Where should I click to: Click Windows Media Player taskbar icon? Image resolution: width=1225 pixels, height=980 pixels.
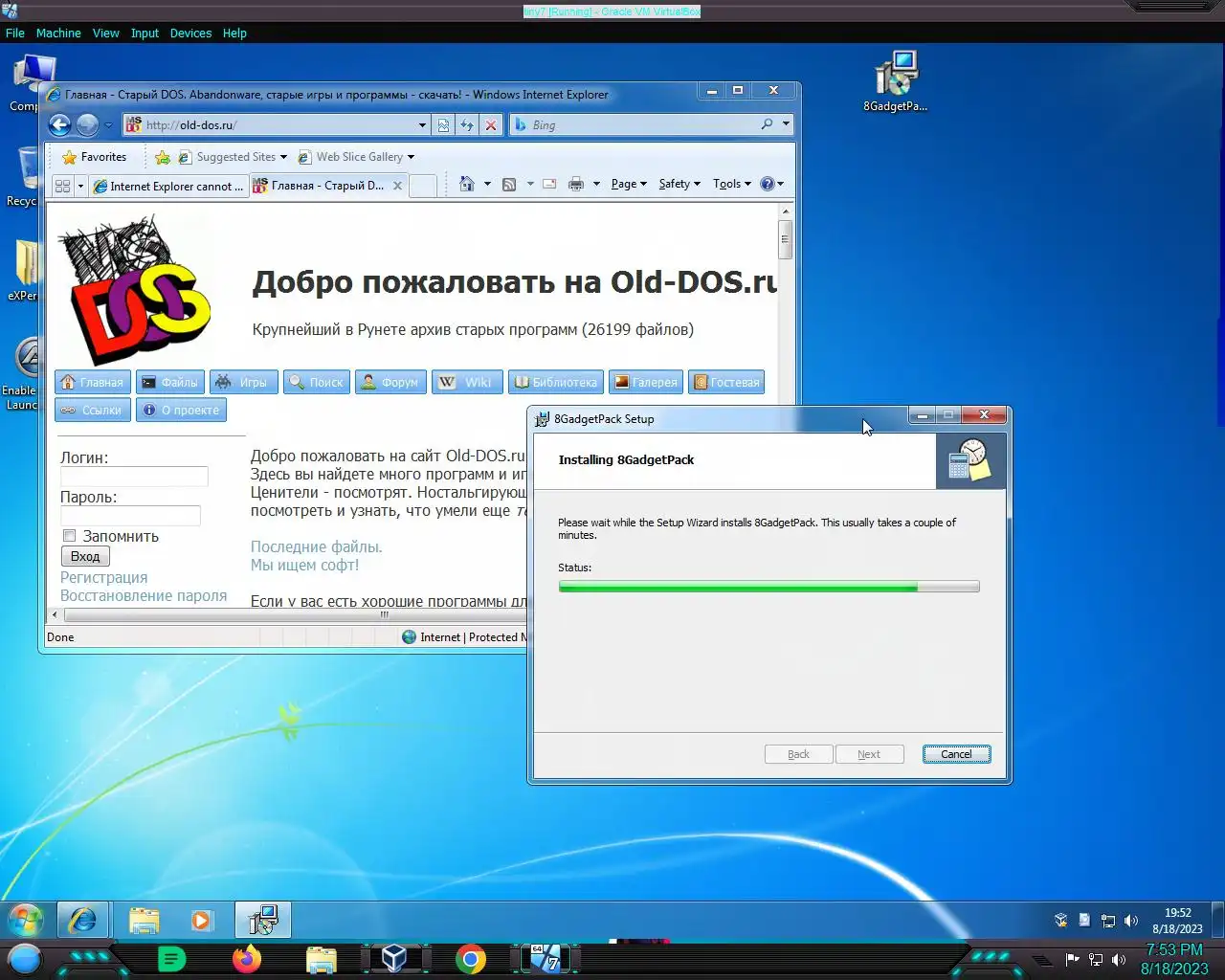tap(201, 921)
